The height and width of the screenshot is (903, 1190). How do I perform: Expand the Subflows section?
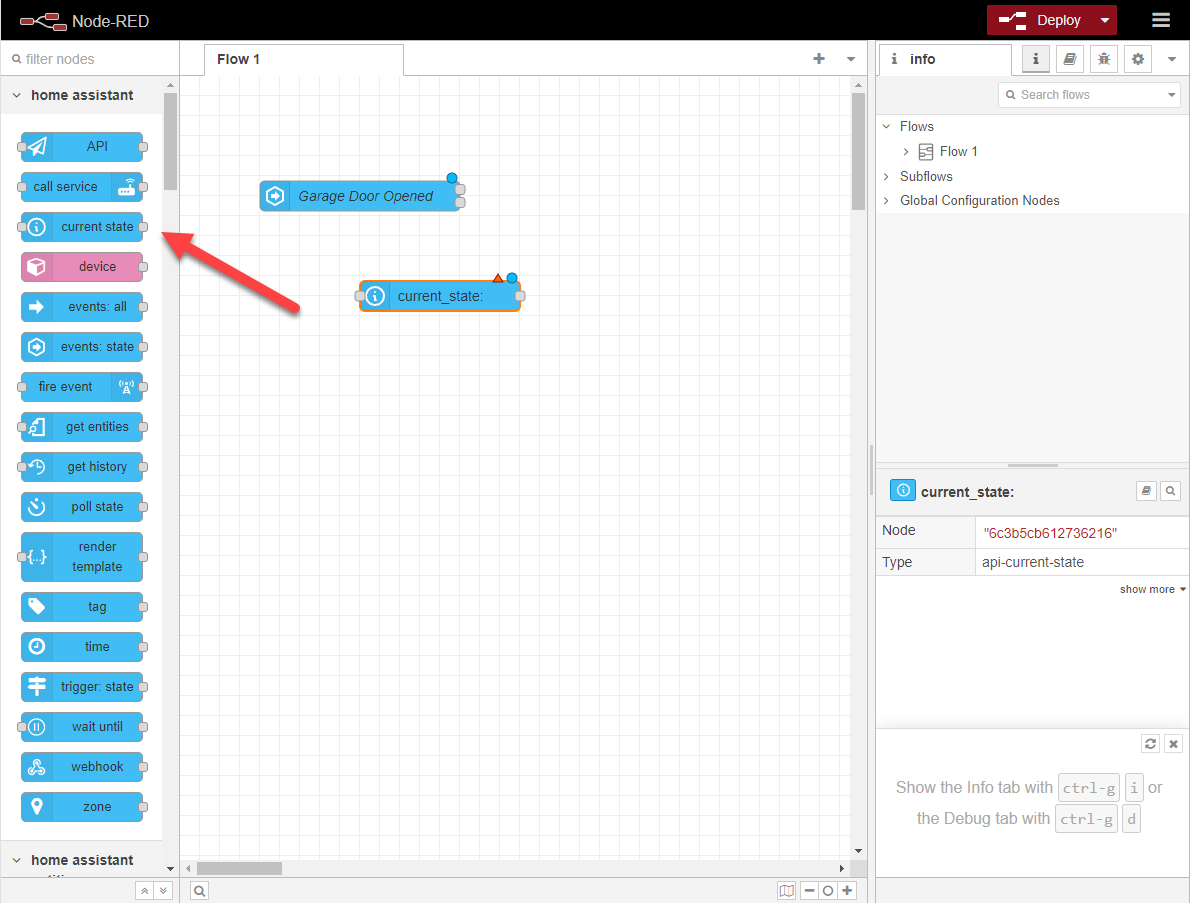[886, 176]
